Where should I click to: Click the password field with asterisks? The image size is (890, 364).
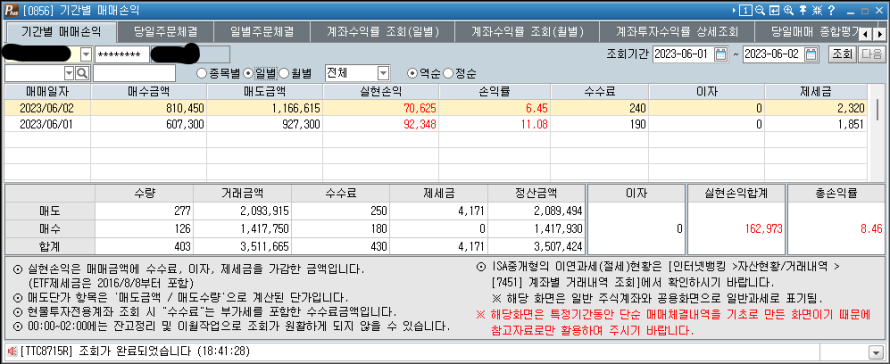[x=122, y=55]
